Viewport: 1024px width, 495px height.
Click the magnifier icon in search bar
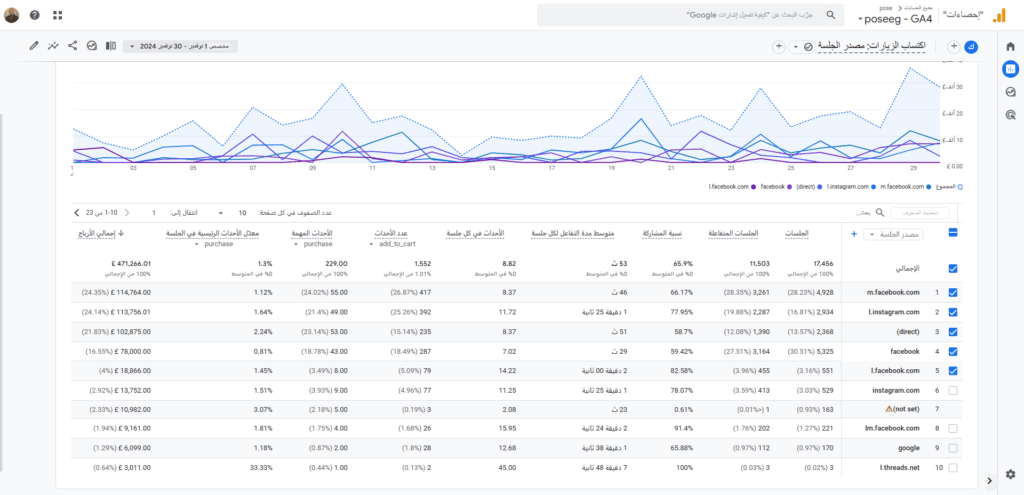[831, 14]
